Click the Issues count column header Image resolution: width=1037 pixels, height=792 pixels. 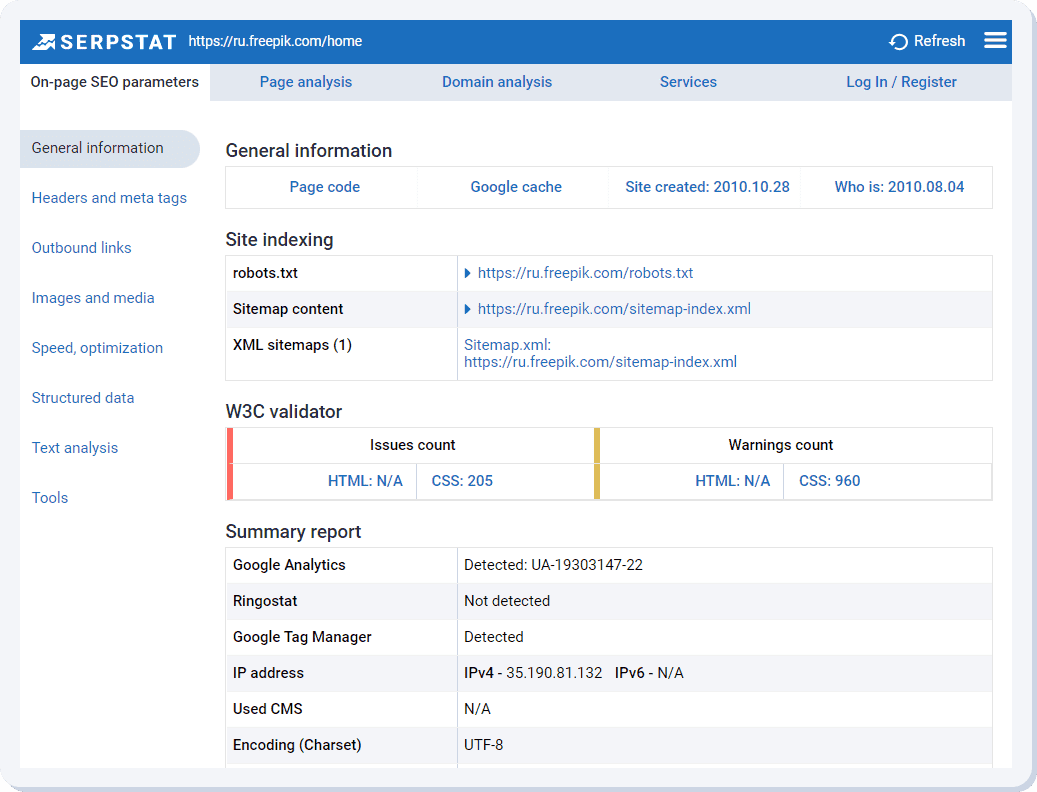412,445
